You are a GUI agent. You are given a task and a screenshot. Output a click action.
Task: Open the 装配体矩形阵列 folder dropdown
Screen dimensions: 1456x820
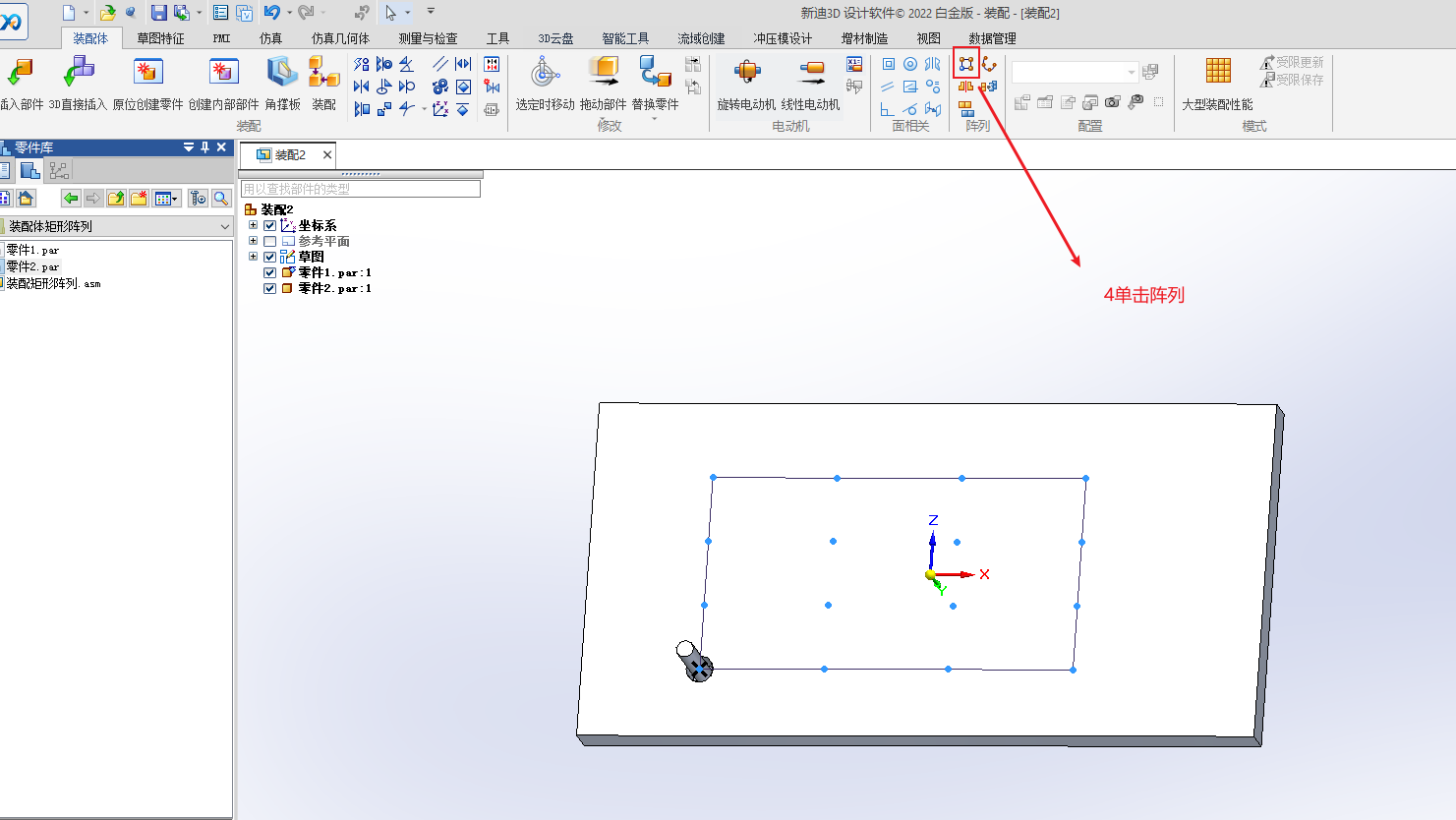tap(225, 227)
